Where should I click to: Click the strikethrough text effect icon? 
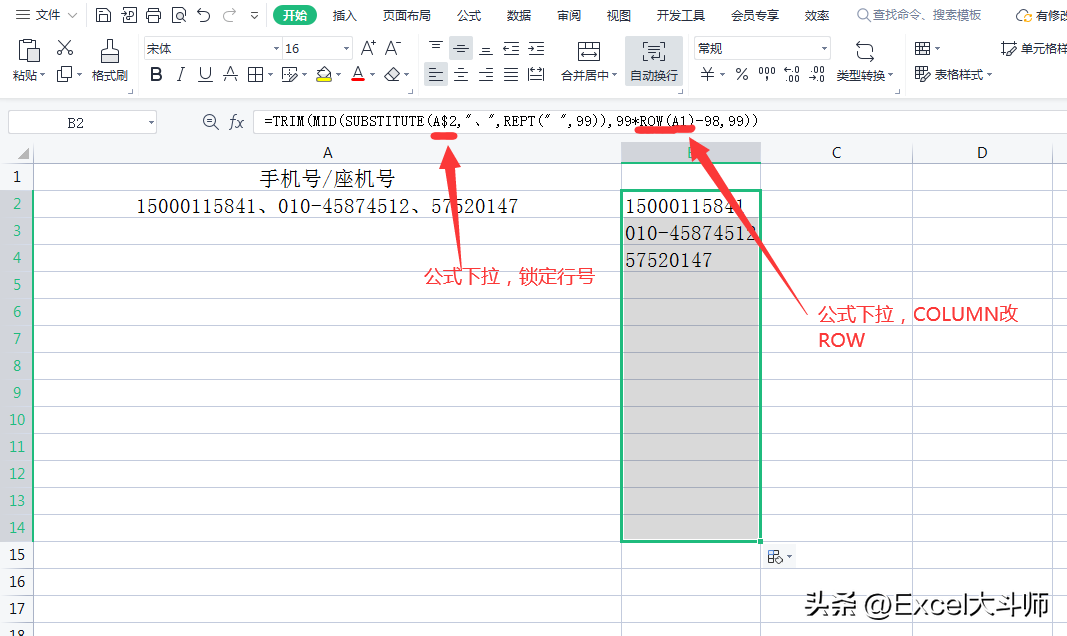pyautogui.click(x=230, y=75)
